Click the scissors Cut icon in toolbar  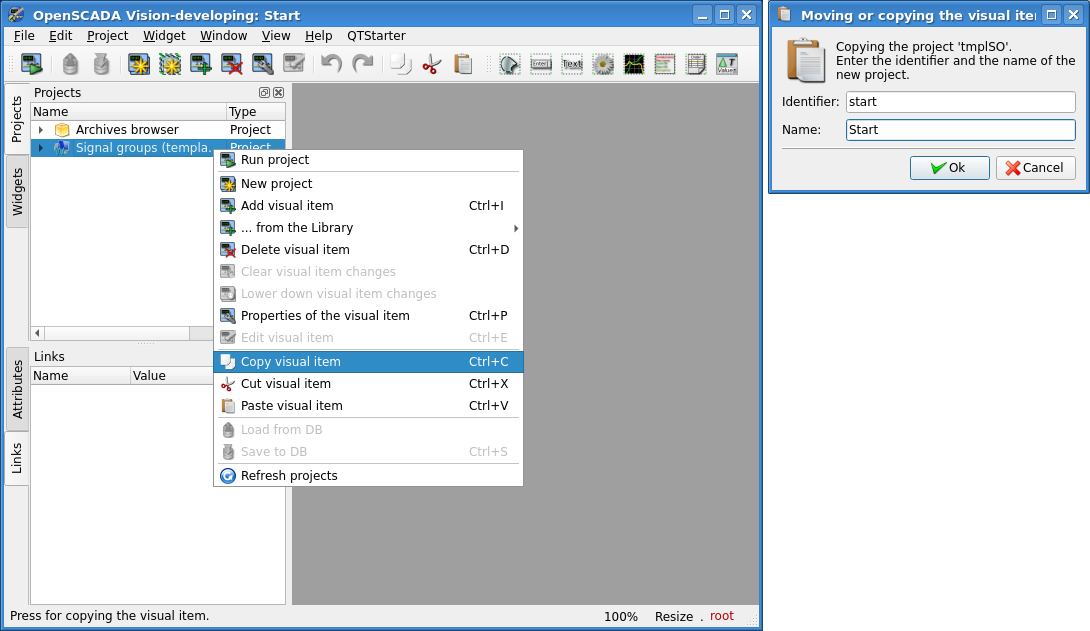click(431, 65)
